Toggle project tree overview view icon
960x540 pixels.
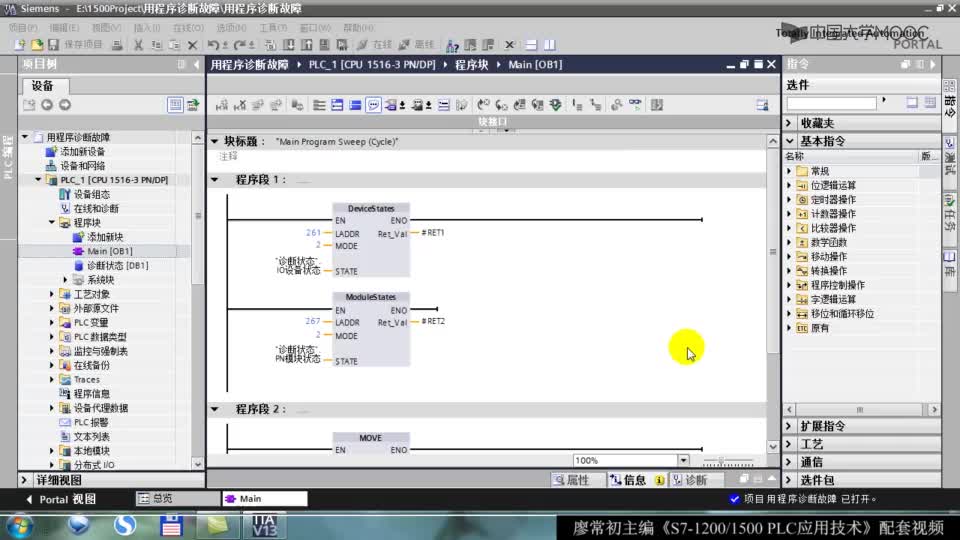click(175, 105)
